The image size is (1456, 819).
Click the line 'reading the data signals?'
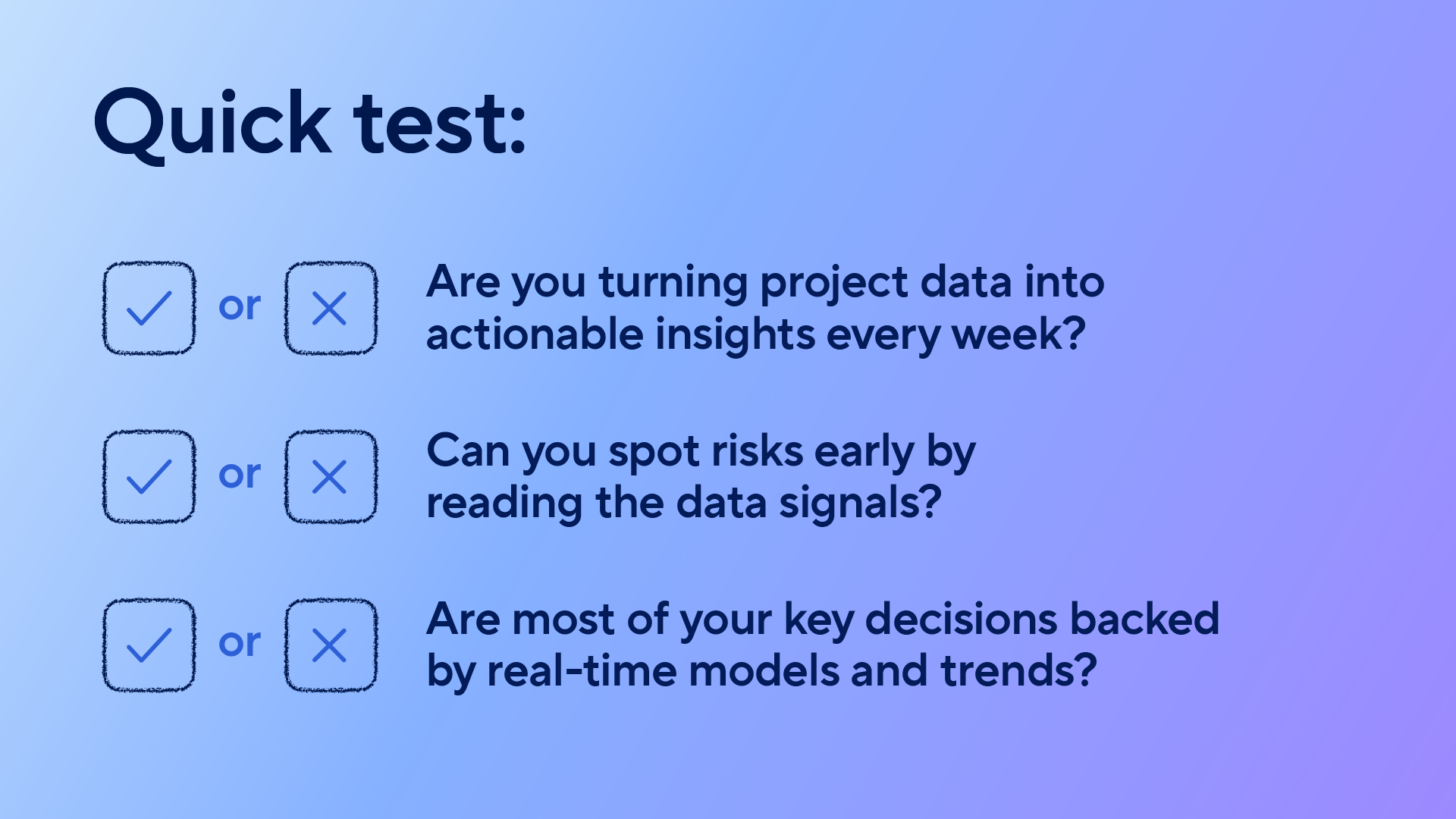click(683, 503)
